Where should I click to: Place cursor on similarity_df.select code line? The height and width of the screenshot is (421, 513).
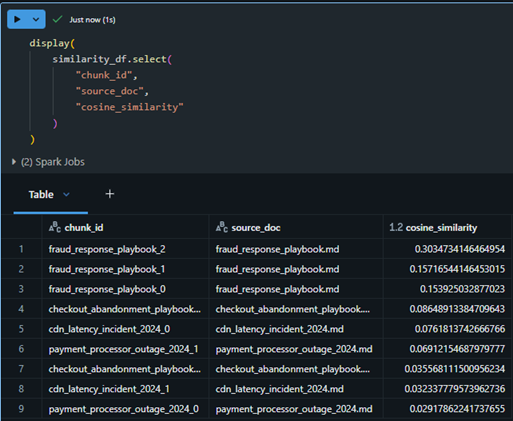(112, 59)
